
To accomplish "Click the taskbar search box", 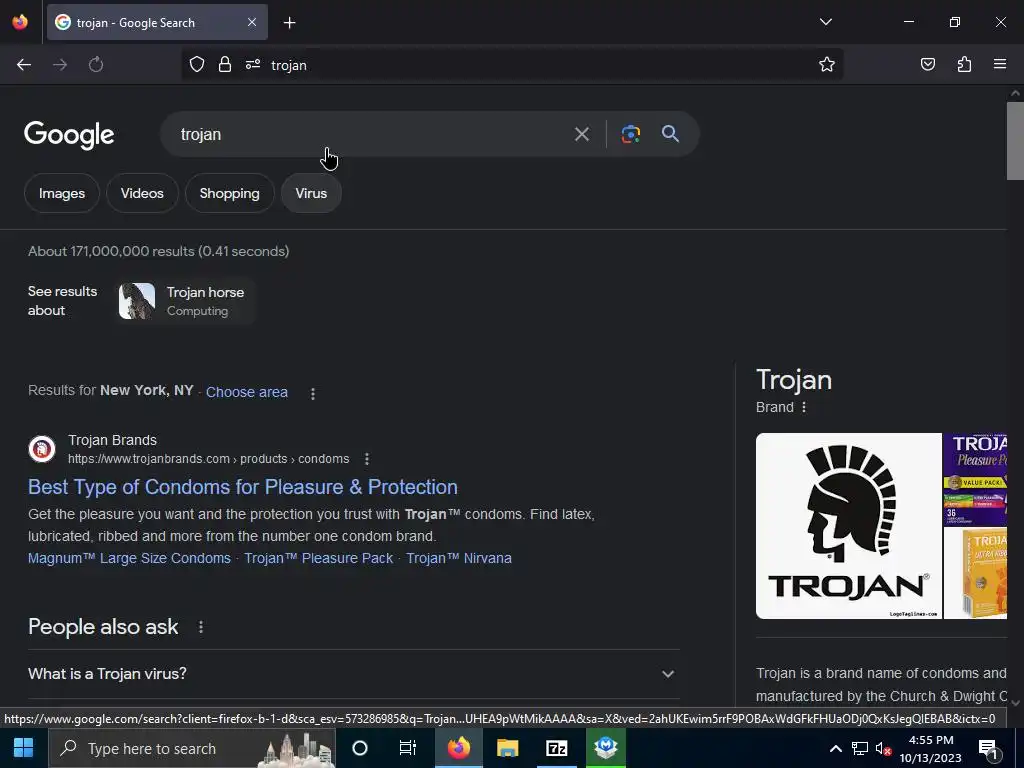I will pos(192,748).
